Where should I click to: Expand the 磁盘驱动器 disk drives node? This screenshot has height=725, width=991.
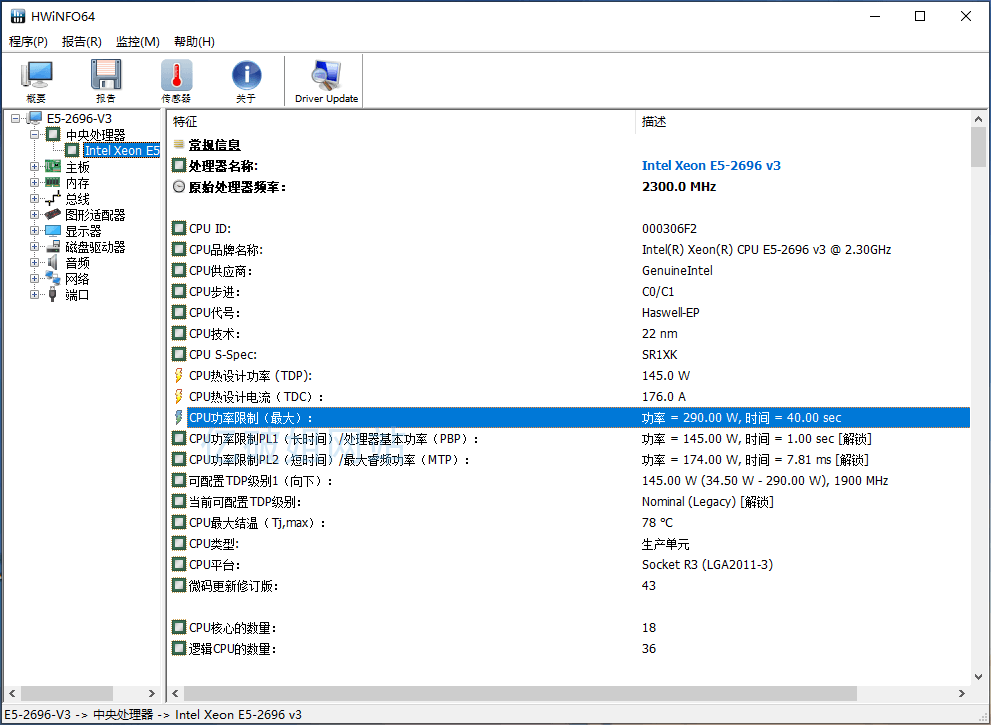coord(35,247)
